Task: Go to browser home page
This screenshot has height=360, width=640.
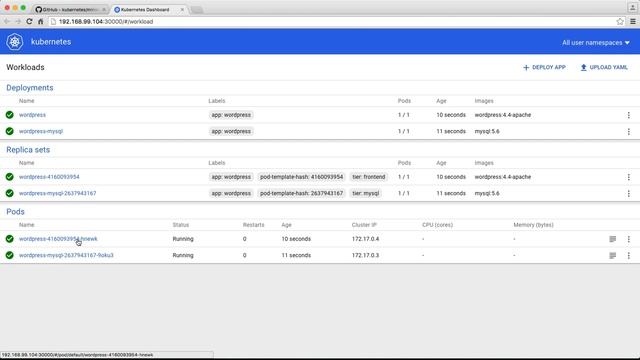Action: (x=40, y=21)
